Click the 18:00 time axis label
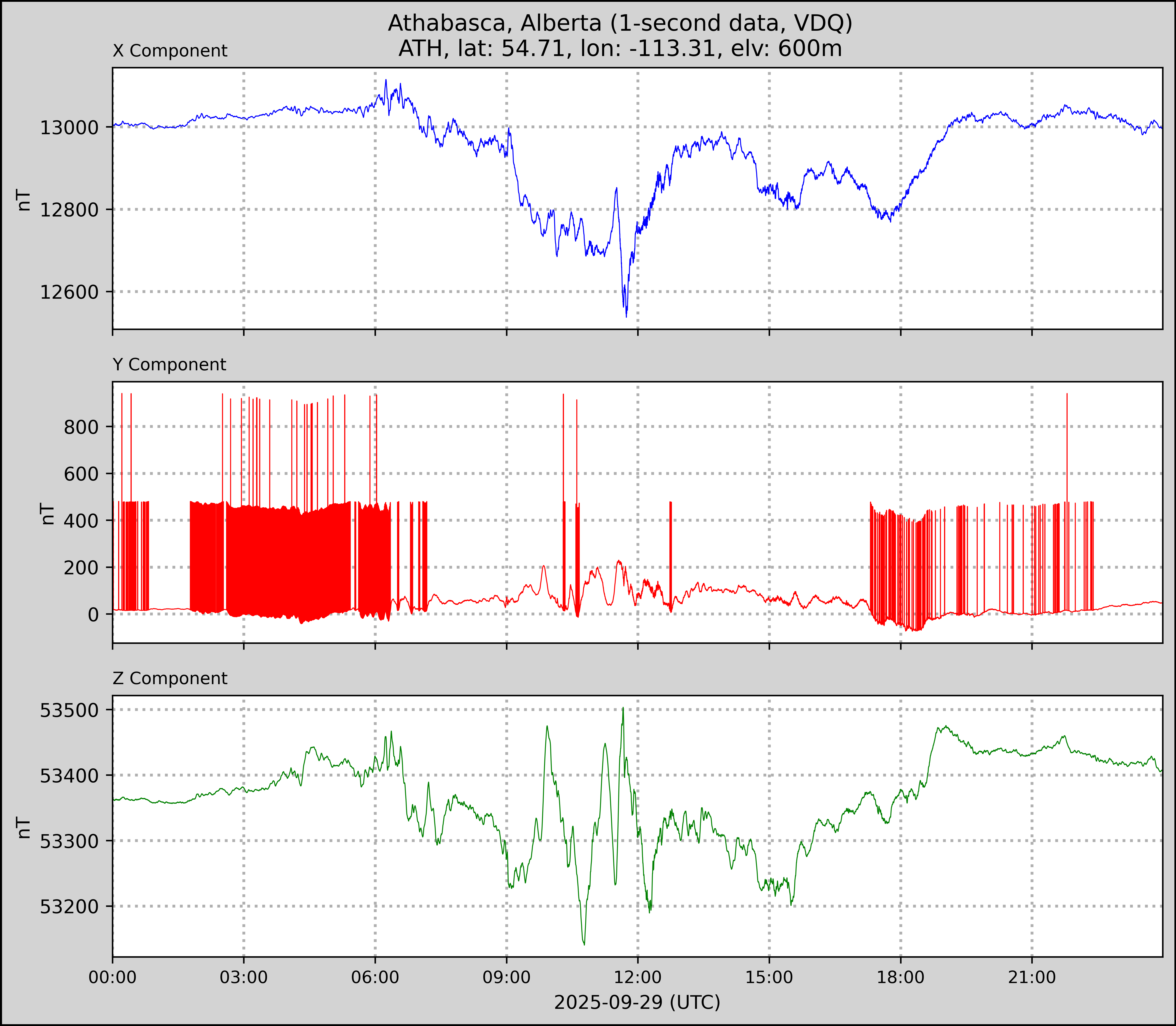The width and height of the screenshot is (1176, 1026). tap(900, 977)
